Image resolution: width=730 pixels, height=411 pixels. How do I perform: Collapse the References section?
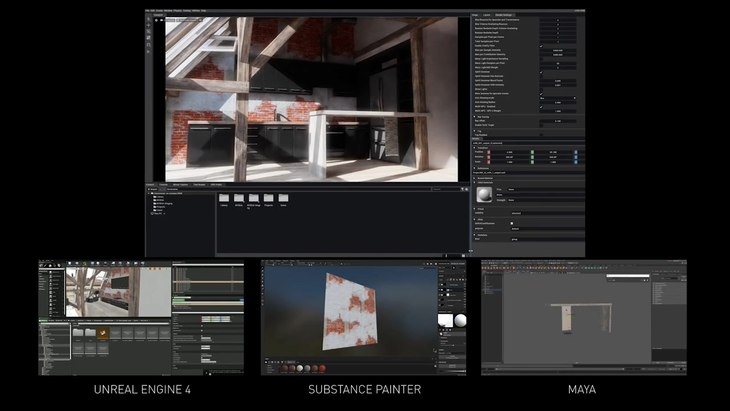pyautogui.click(x=475, y=168)
